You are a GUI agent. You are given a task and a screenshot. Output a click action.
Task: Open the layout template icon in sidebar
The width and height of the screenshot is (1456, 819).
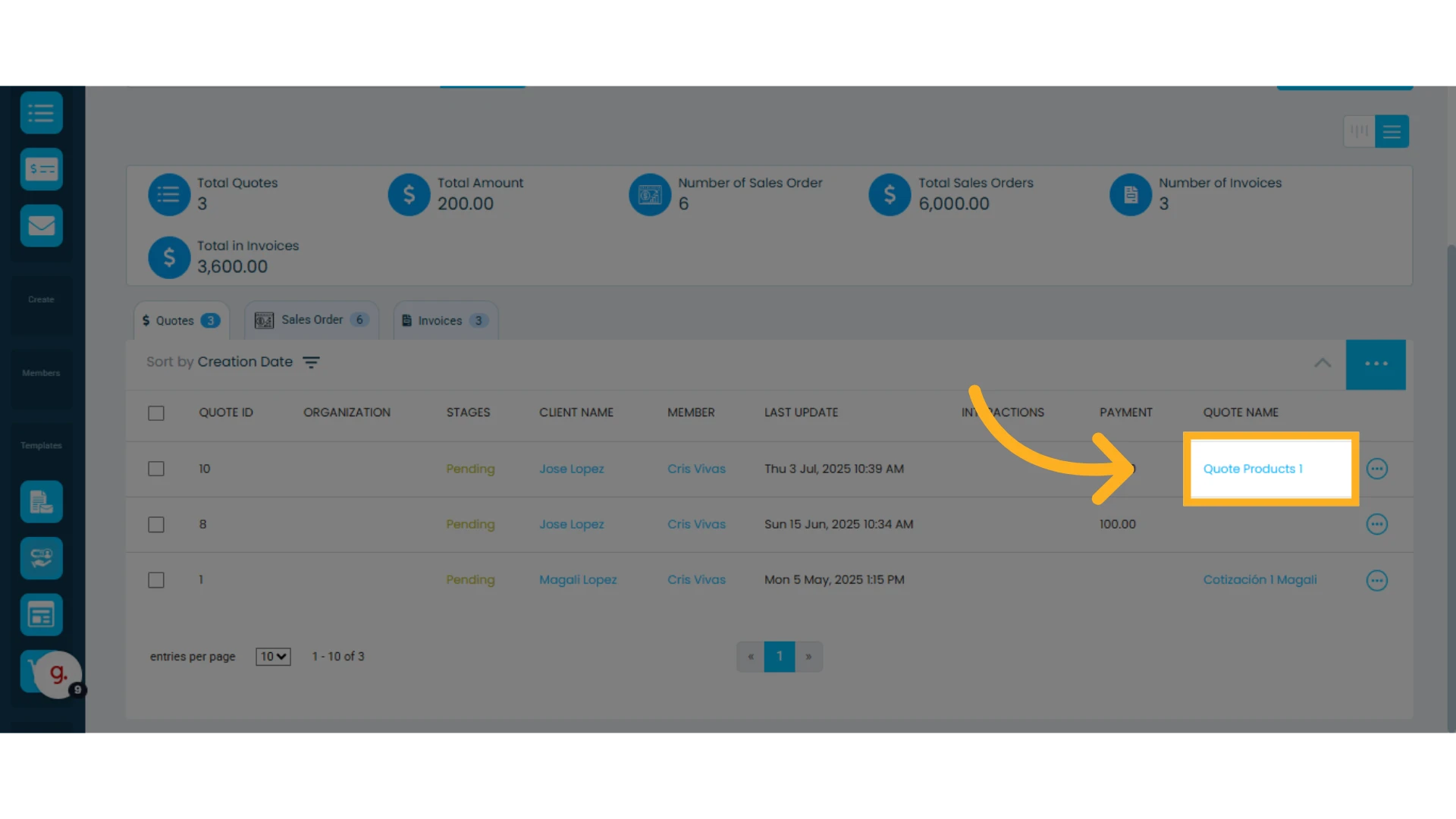[41, 614]
